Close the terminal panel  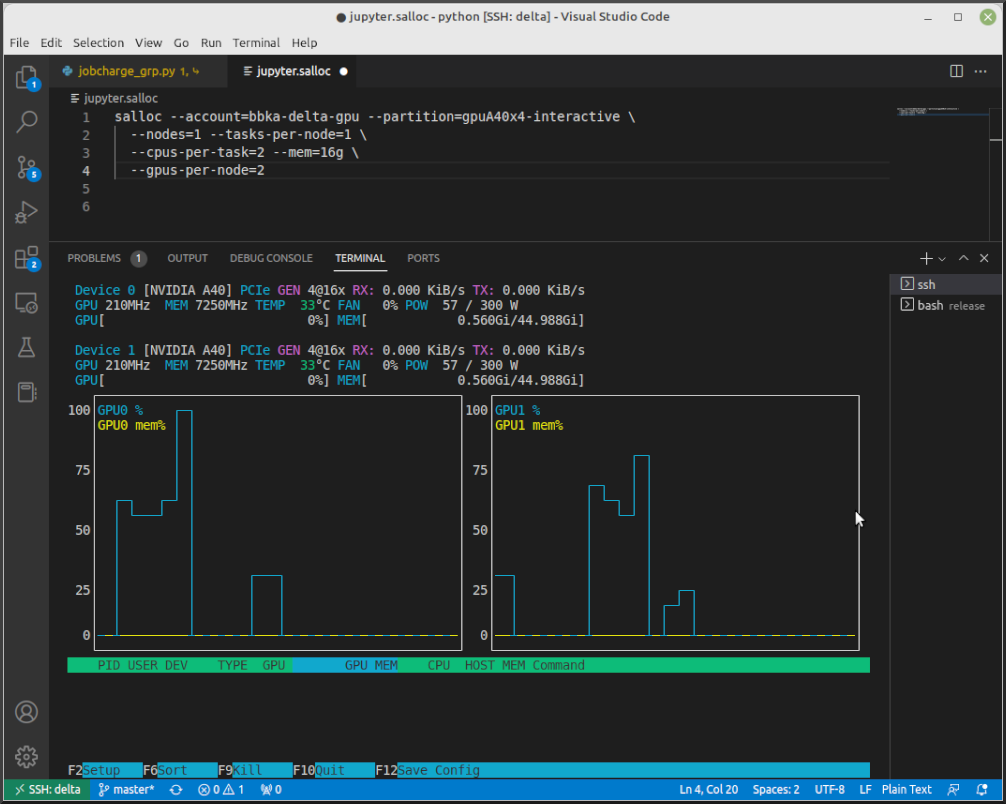[x=984, y=258]
